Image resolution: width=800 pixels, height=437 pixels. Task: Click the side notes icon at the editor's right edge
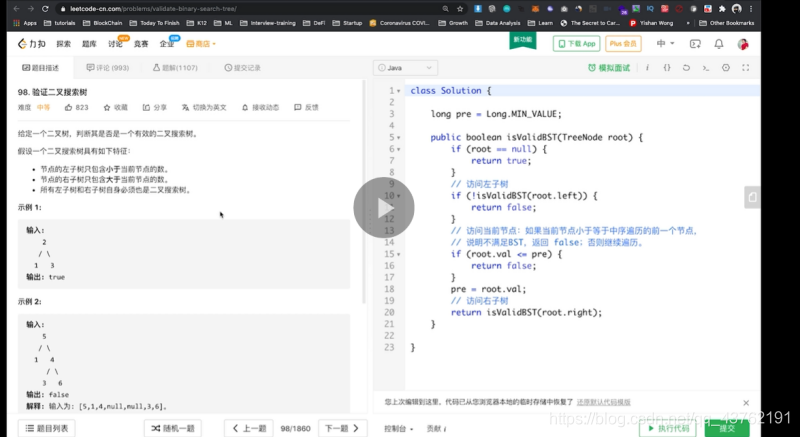(752, 197)
